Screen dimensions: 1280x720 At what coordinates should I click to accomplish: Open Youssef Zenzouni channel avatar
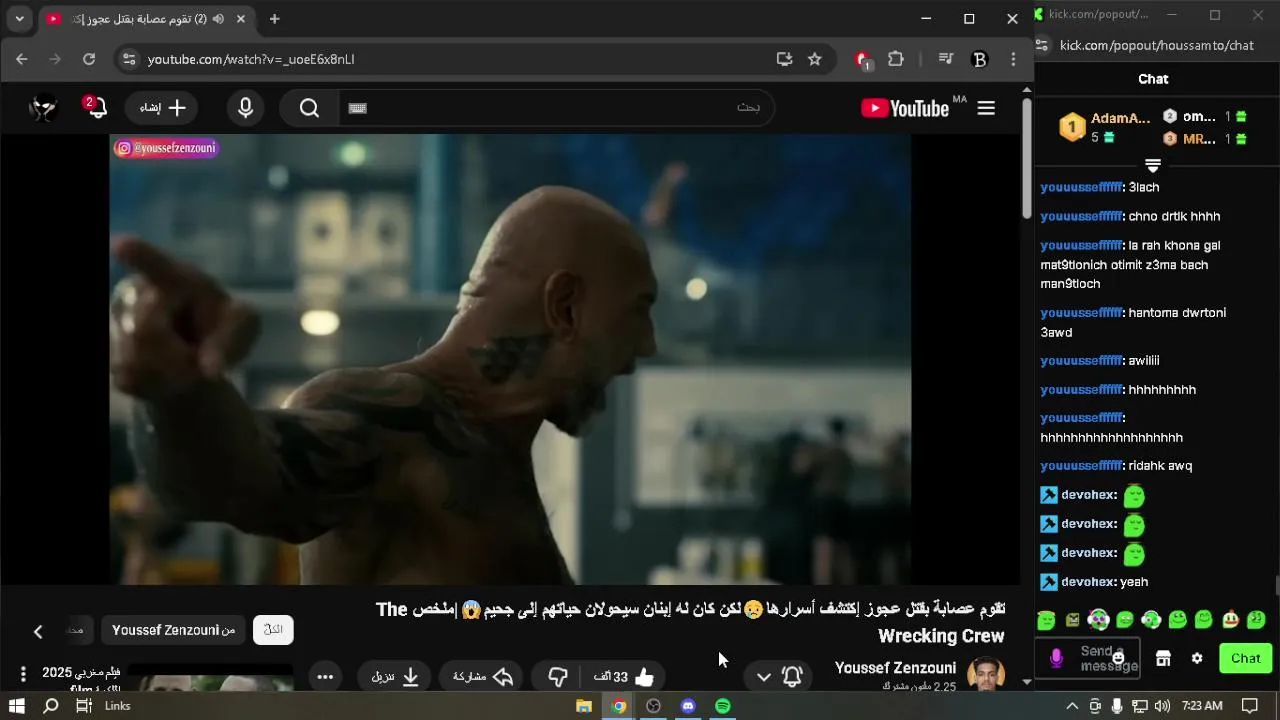(985, 674)
